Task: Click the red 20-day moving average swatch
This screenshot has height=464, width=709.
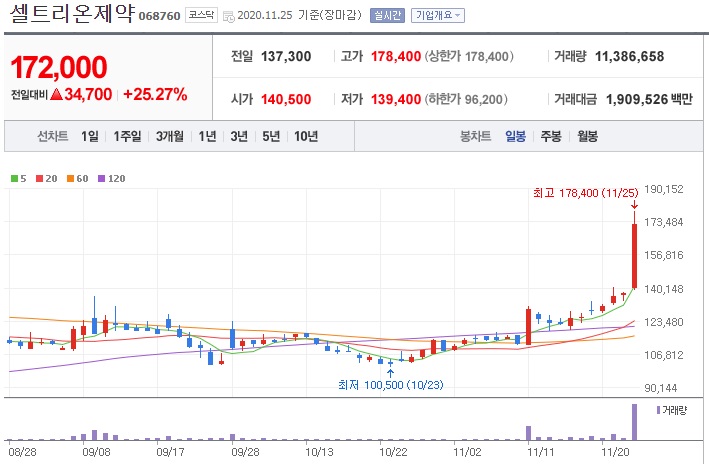Action: [x=39, y=179]
